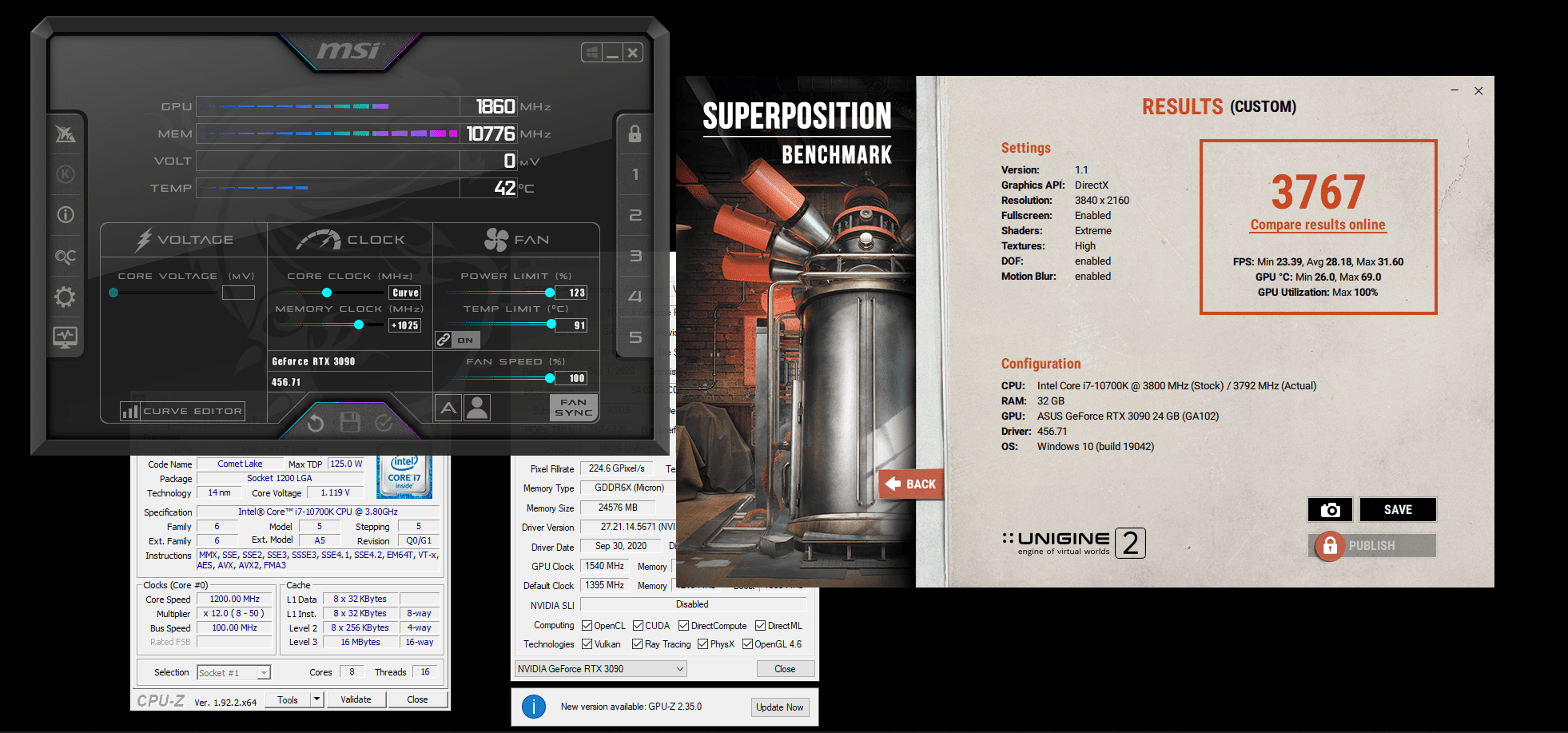The height and width of the screenshot is (733, 1568).
Task: Click Update Now in GPU-Z
Action: pyautogui.click(x=780, y=707)
